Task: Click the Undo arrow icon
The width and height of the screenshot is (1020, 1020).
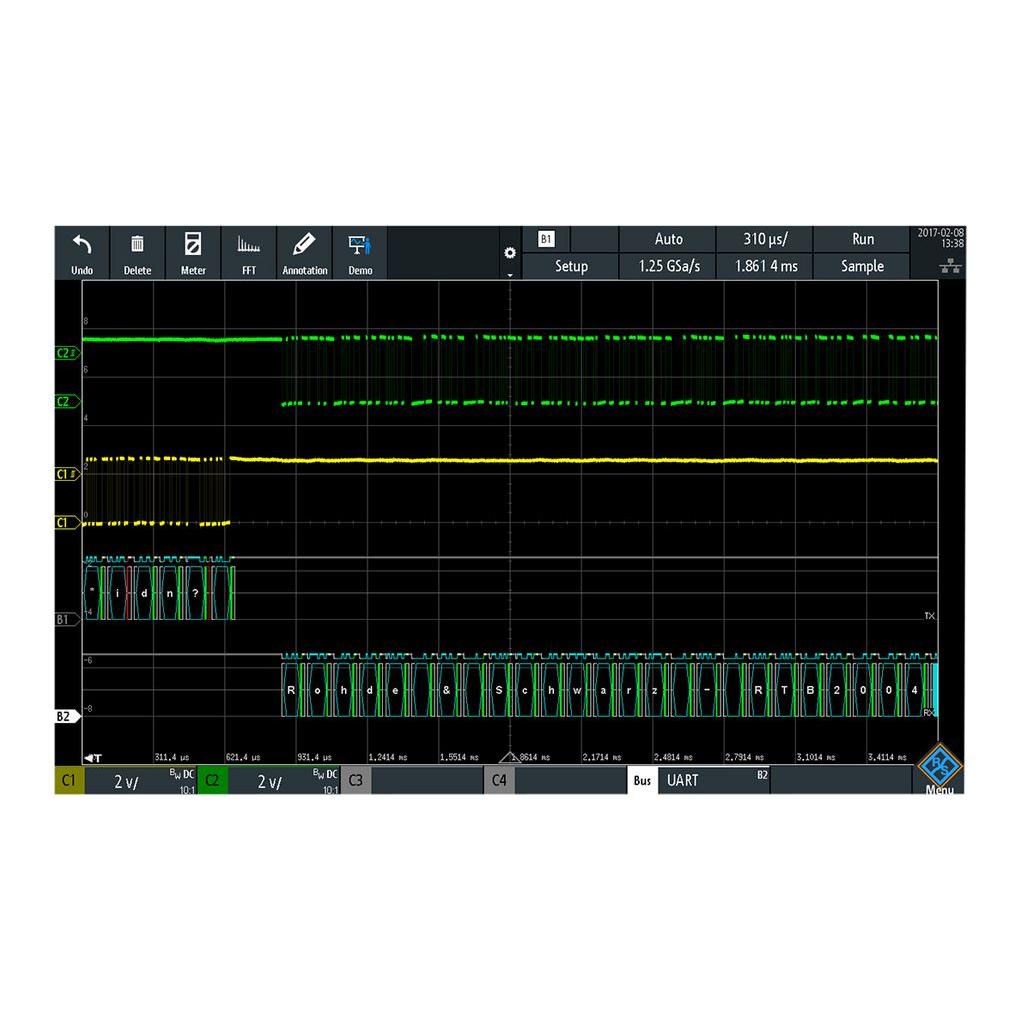Action: 82,245
